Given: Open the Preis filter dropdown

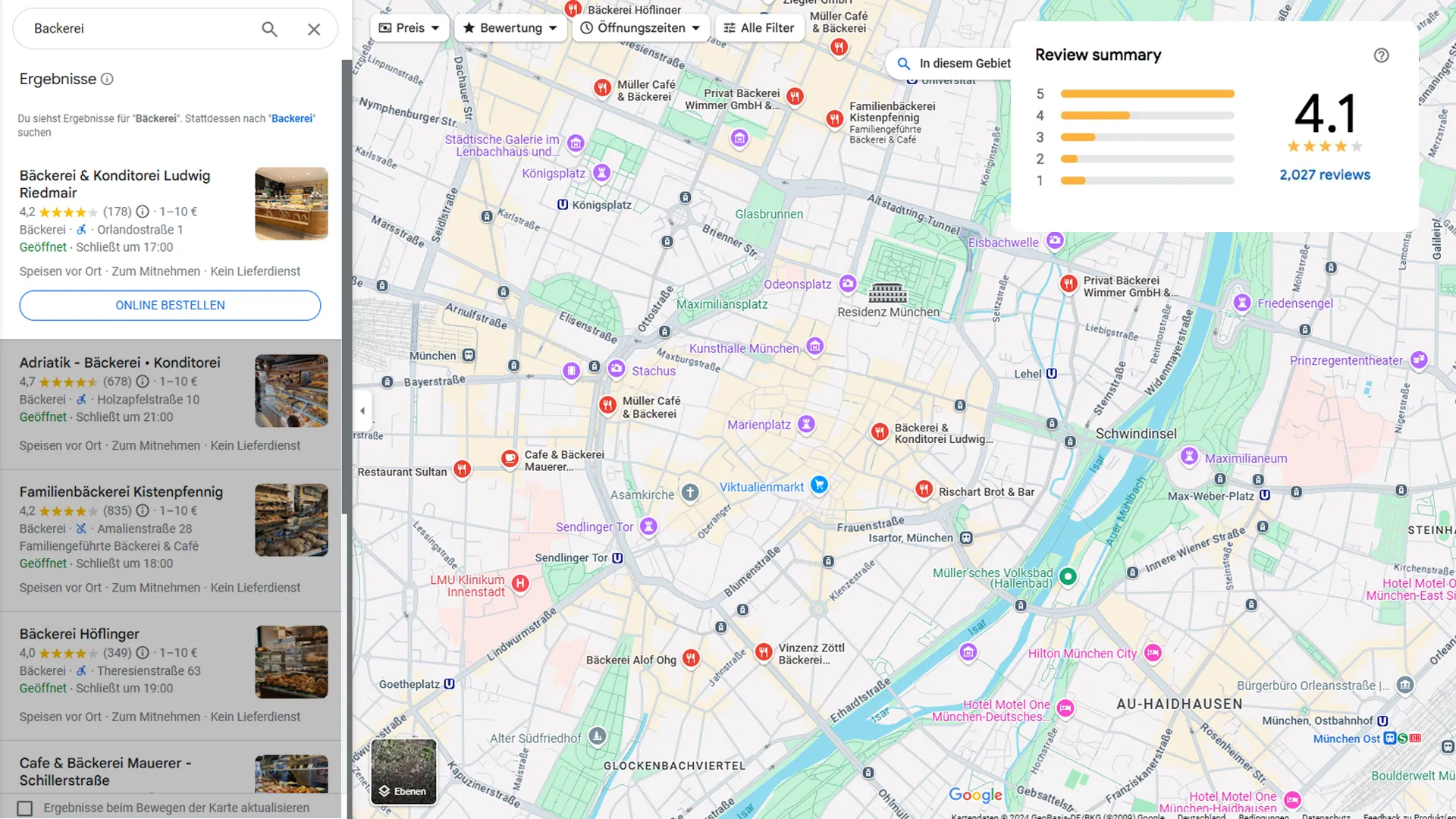Looking at the screenshot, I should tap(409, 28).
